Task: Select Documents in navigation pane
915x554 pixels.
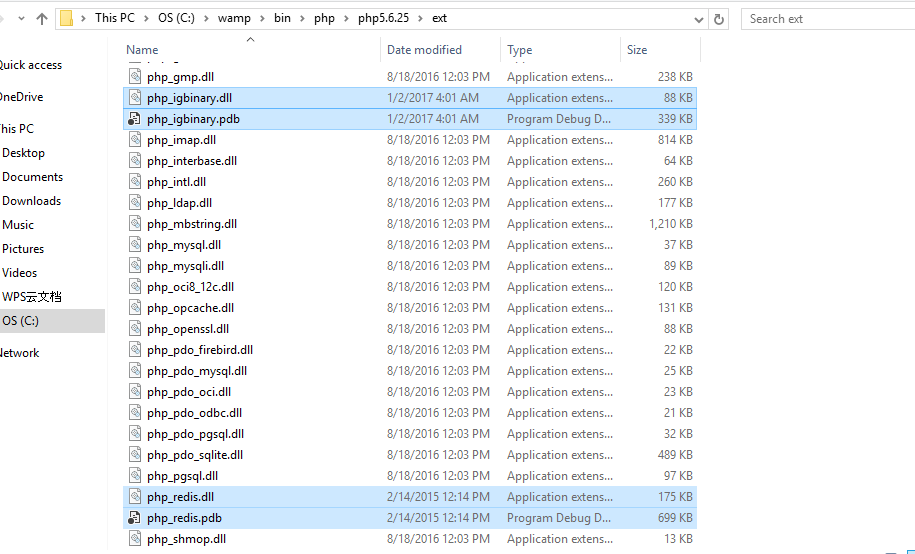Action: [x=33, y=177]
